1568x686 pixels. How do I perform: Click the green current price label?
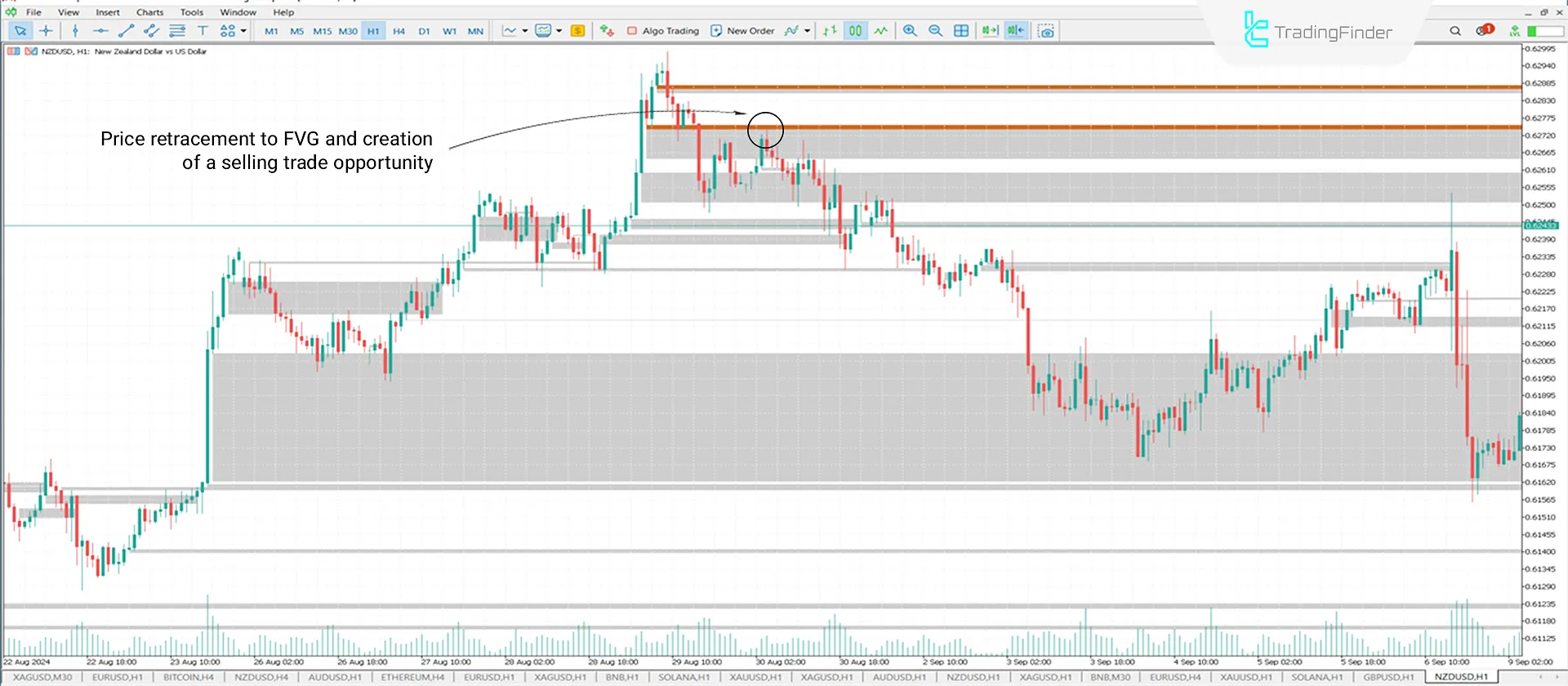[x=1540, y=225]
